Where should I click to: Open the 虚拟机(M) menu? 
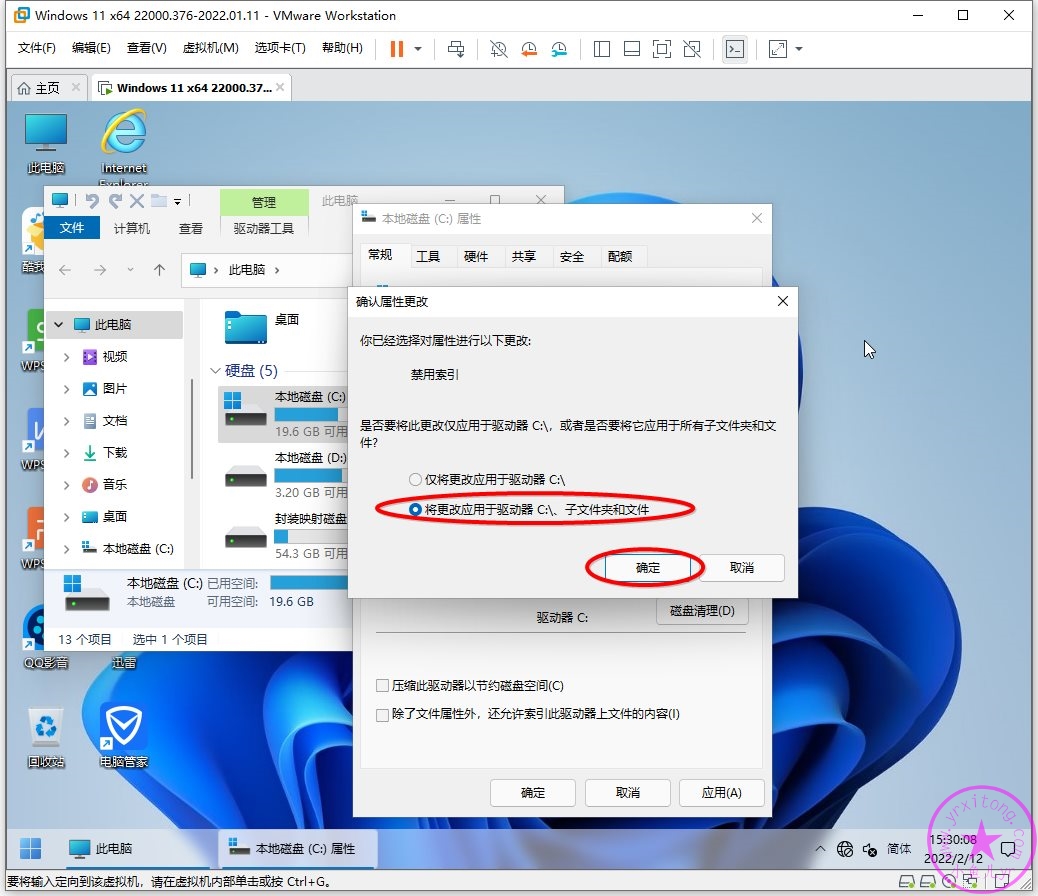(210, 48)
